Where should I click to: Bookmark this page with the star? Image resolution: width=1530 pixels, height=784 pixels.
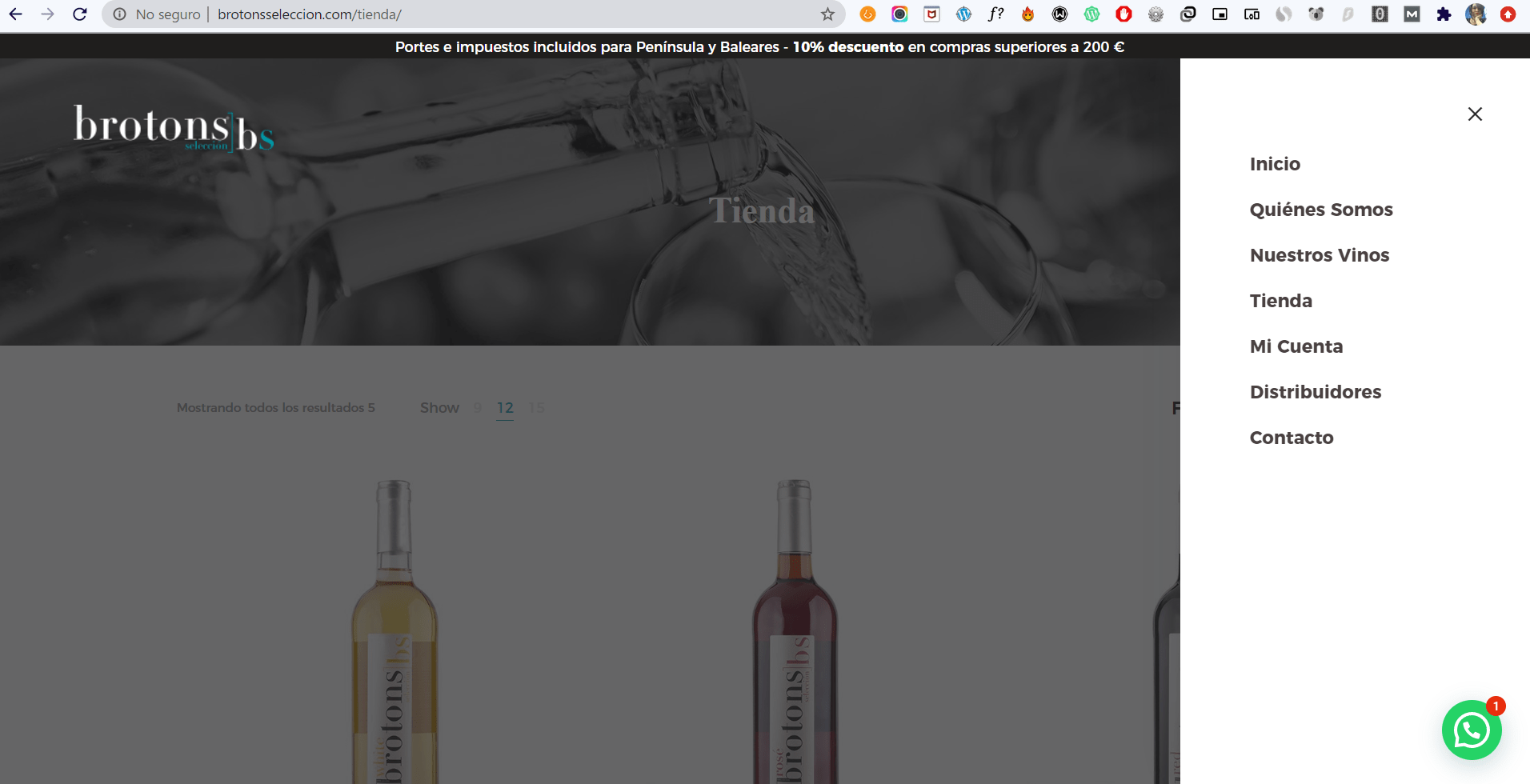tap(827, 14)
